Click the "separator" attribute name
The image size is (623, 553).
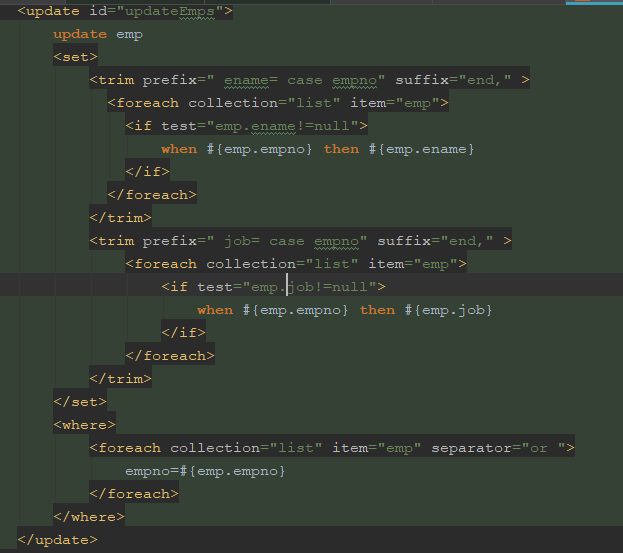[x=472, y=448]
